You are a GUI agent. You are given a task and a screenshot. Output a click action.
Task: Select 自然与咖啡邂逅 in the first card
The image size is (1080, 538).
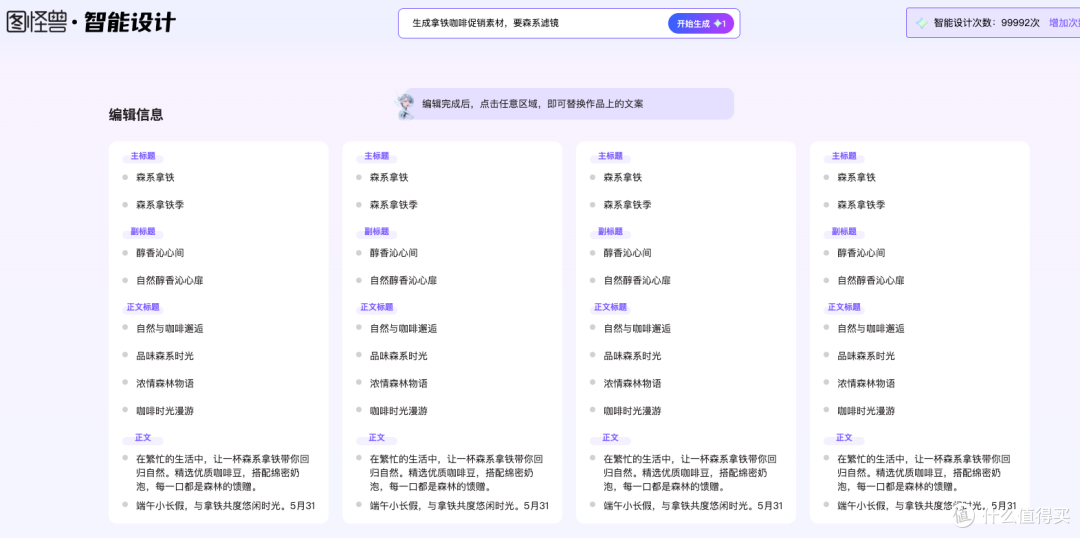pos(169,329)
